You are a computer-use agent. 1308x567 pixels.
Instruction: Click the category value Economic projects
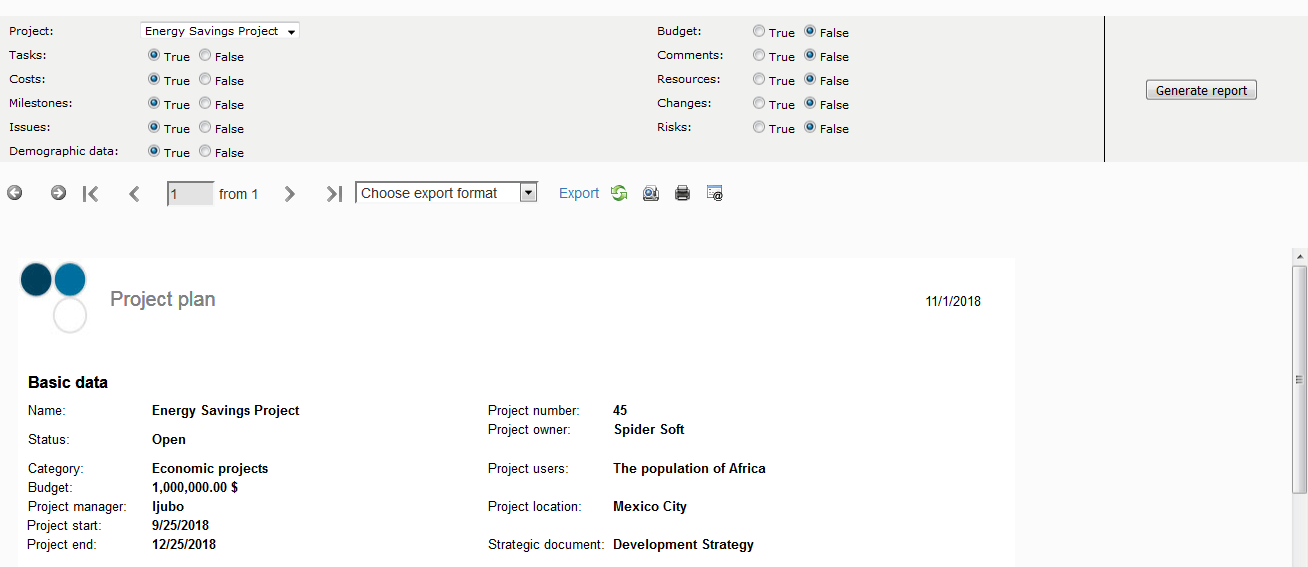point(210,468)
